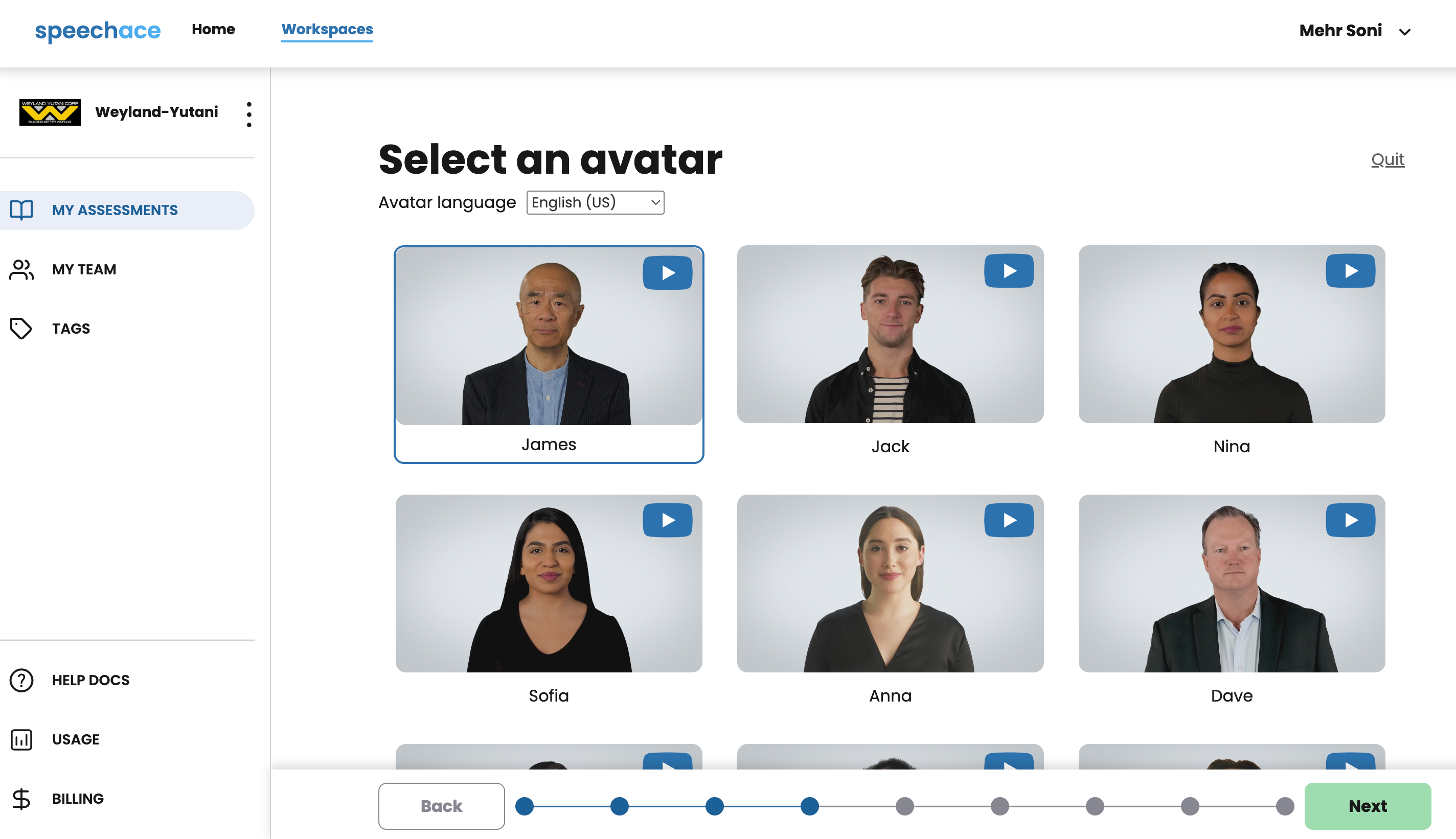The image size is (1456, 839).
Task: Click the first progress step dot
Action: coord(524,806)
